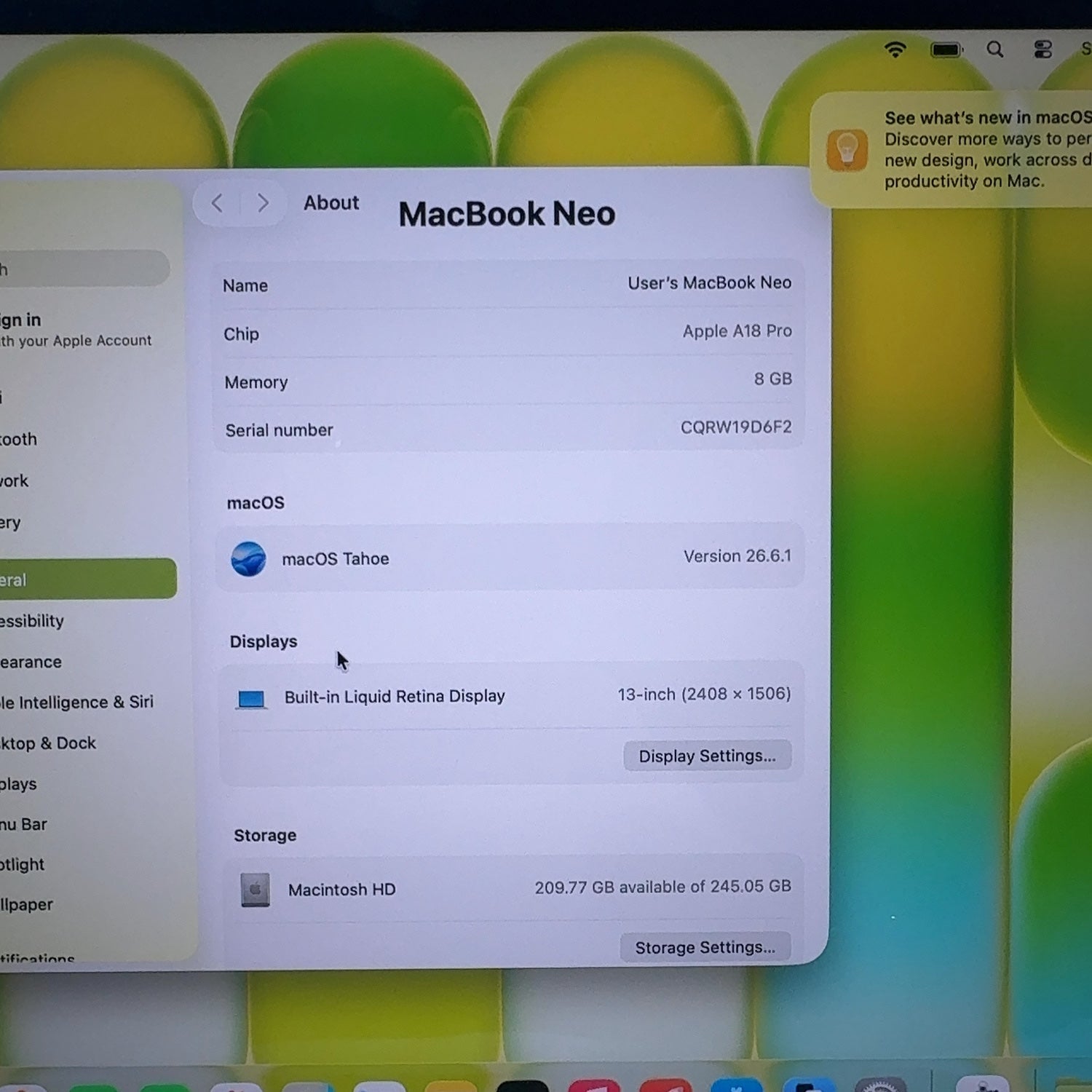
Task: Open Accessibility settings in sidebar
Action: [x=32, y=621]
